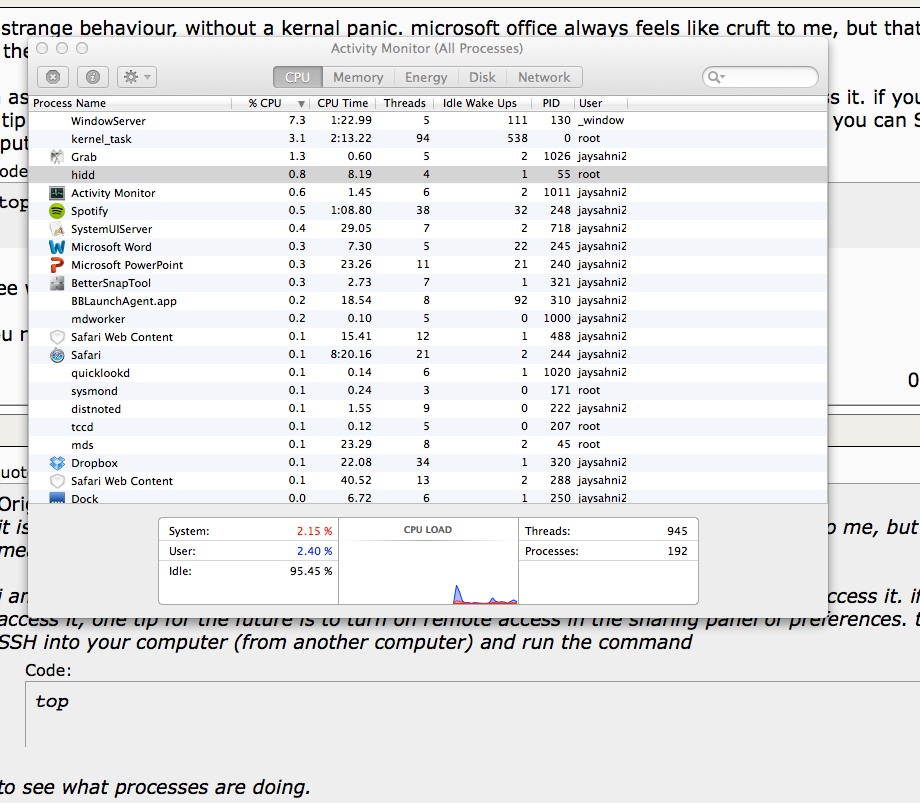Sort by Threads column header
Screen dimensions: 920x803
pos(405,103)
